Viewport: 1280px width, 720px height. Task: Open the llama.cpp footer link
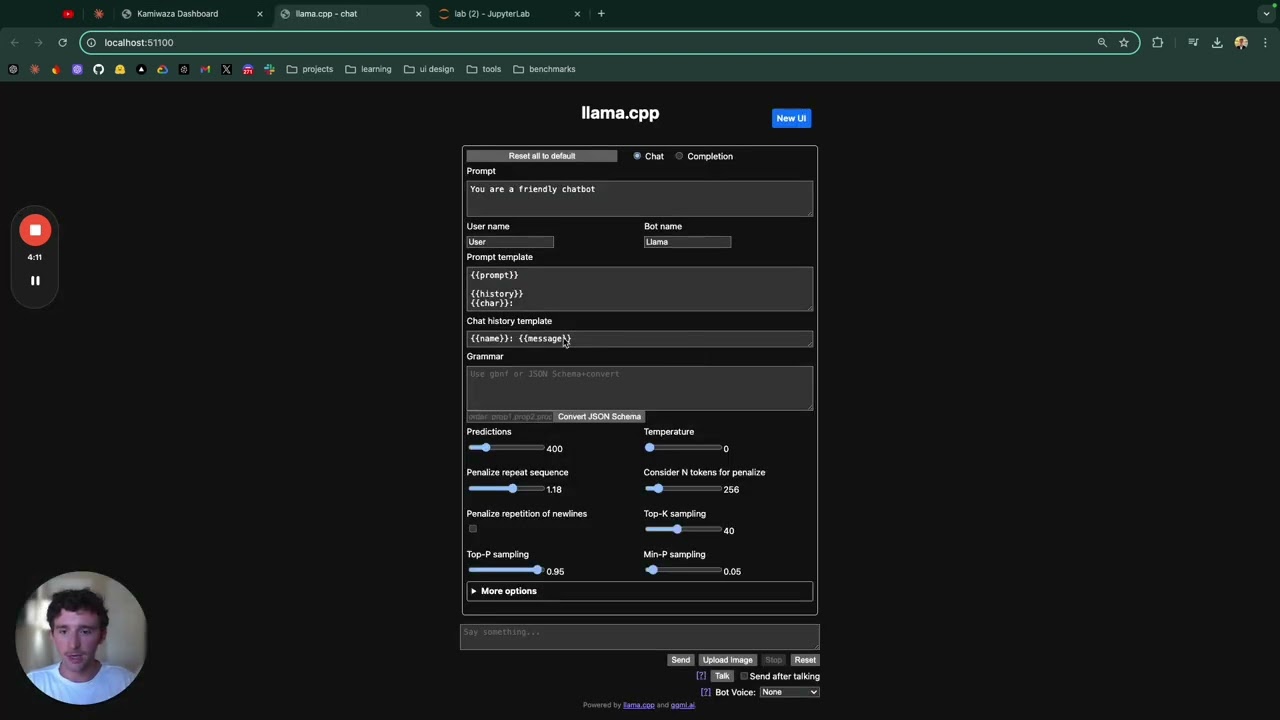coord(639,705)
